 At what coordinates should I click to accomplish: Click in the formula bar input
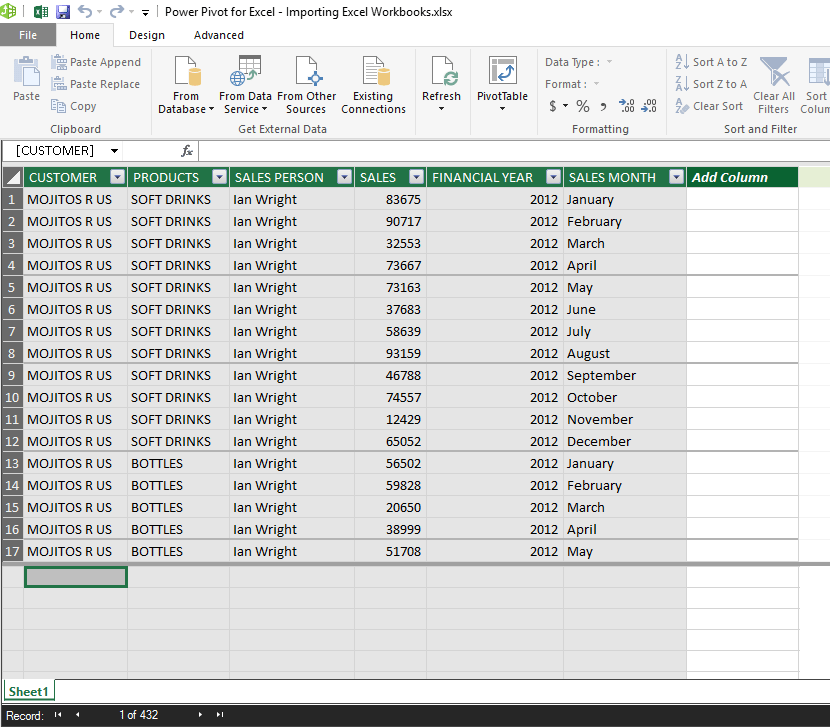[x=514, y=151]
